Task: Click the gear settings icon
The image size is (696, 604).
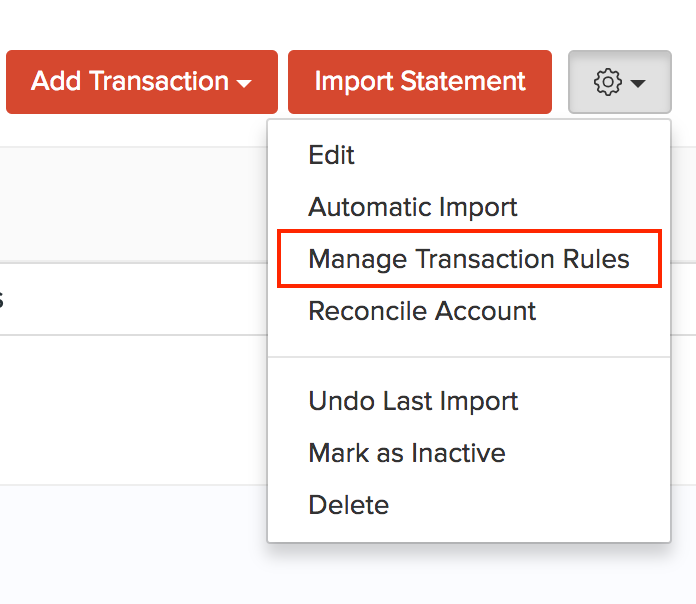Action: tap(608, 82)
